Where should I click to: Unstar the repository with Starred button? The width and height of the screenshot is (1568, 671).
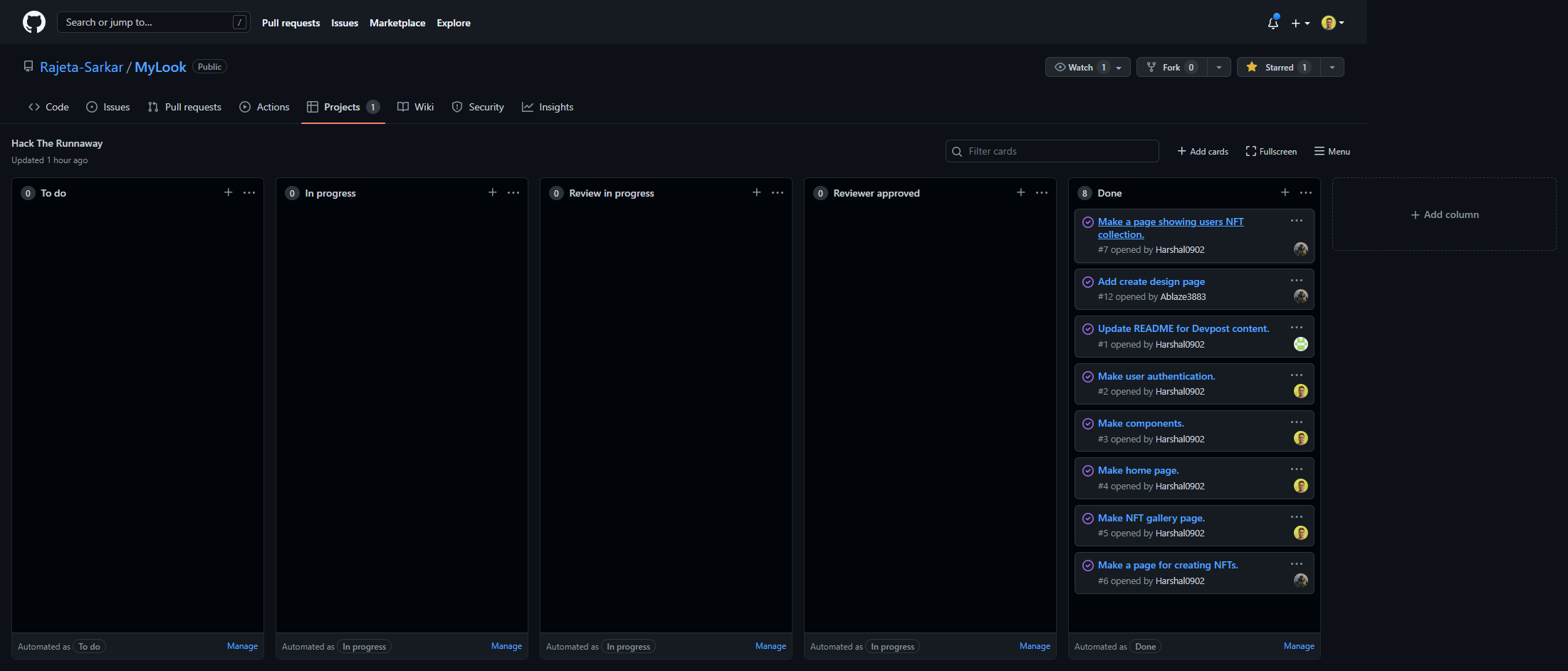1279,67
